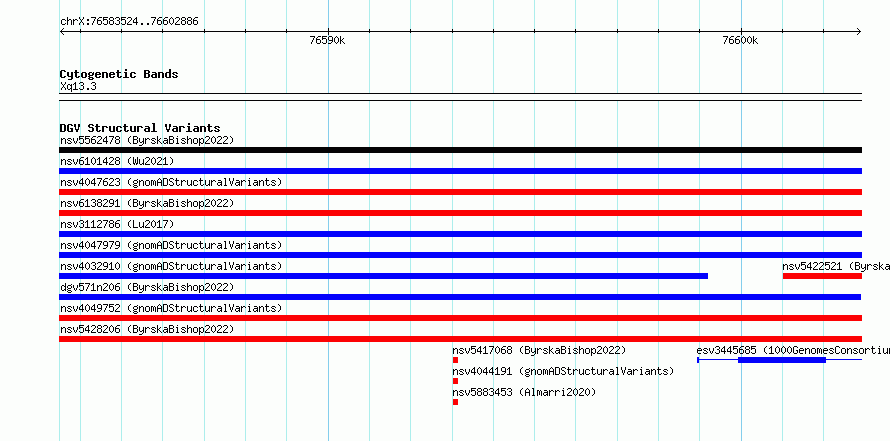Open the nsv4047979 gnomAD label
Screen dimensions: 890x441
pos(171,245)
